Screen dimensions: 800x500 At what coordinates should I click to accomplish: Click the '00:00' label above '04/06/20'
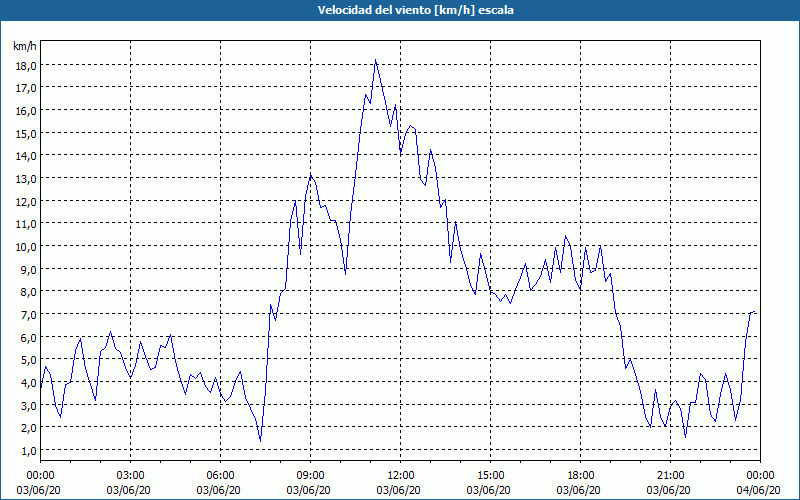tap(760, 476)
